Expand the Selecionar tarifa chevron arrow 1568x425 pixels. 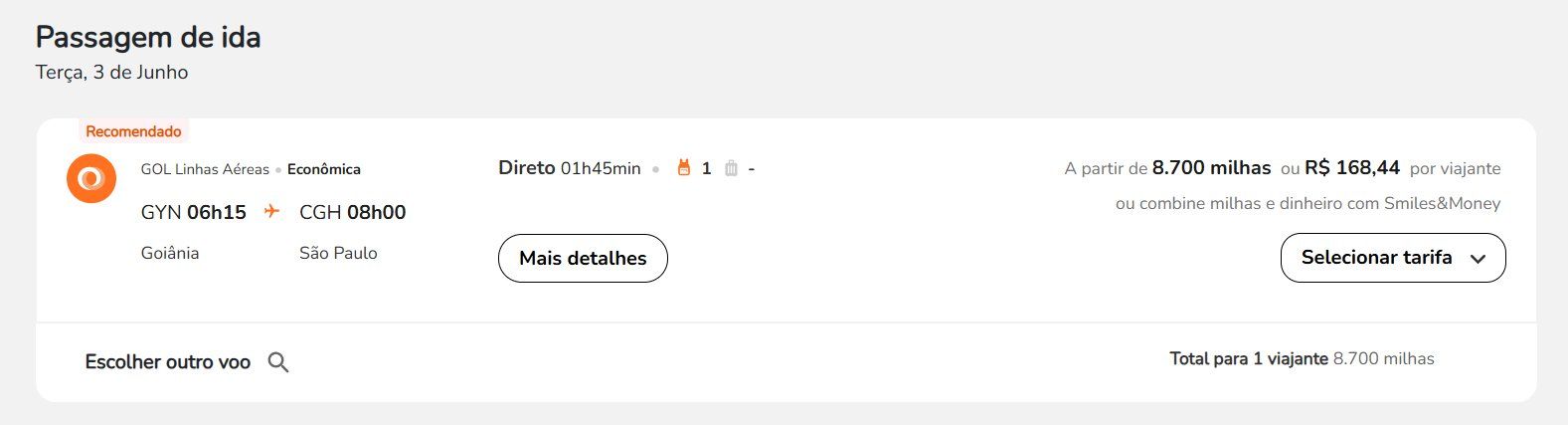point(1478,259)
